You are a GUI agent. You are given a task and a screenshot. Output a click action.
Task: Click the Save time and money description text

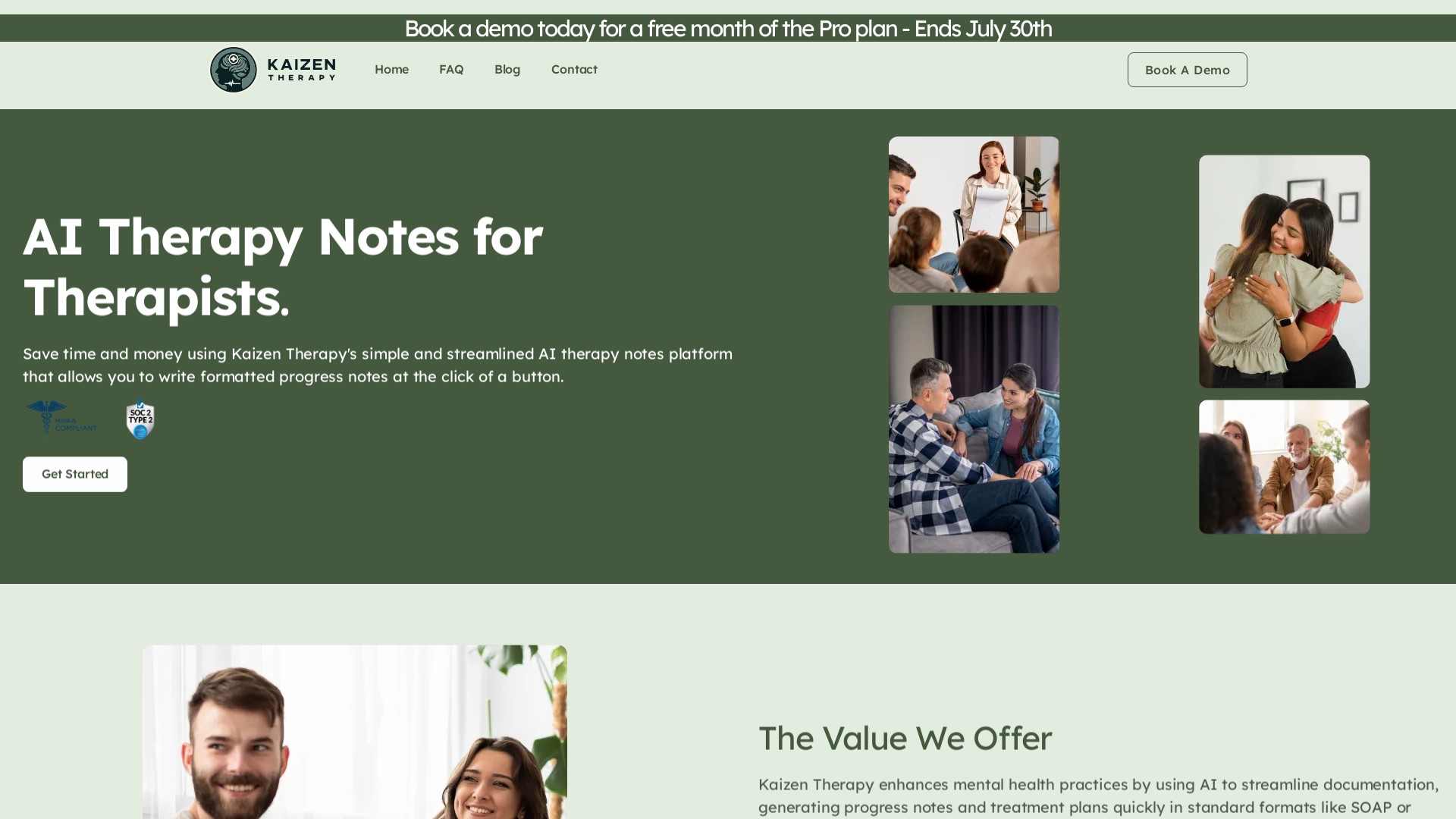[378, 365]
